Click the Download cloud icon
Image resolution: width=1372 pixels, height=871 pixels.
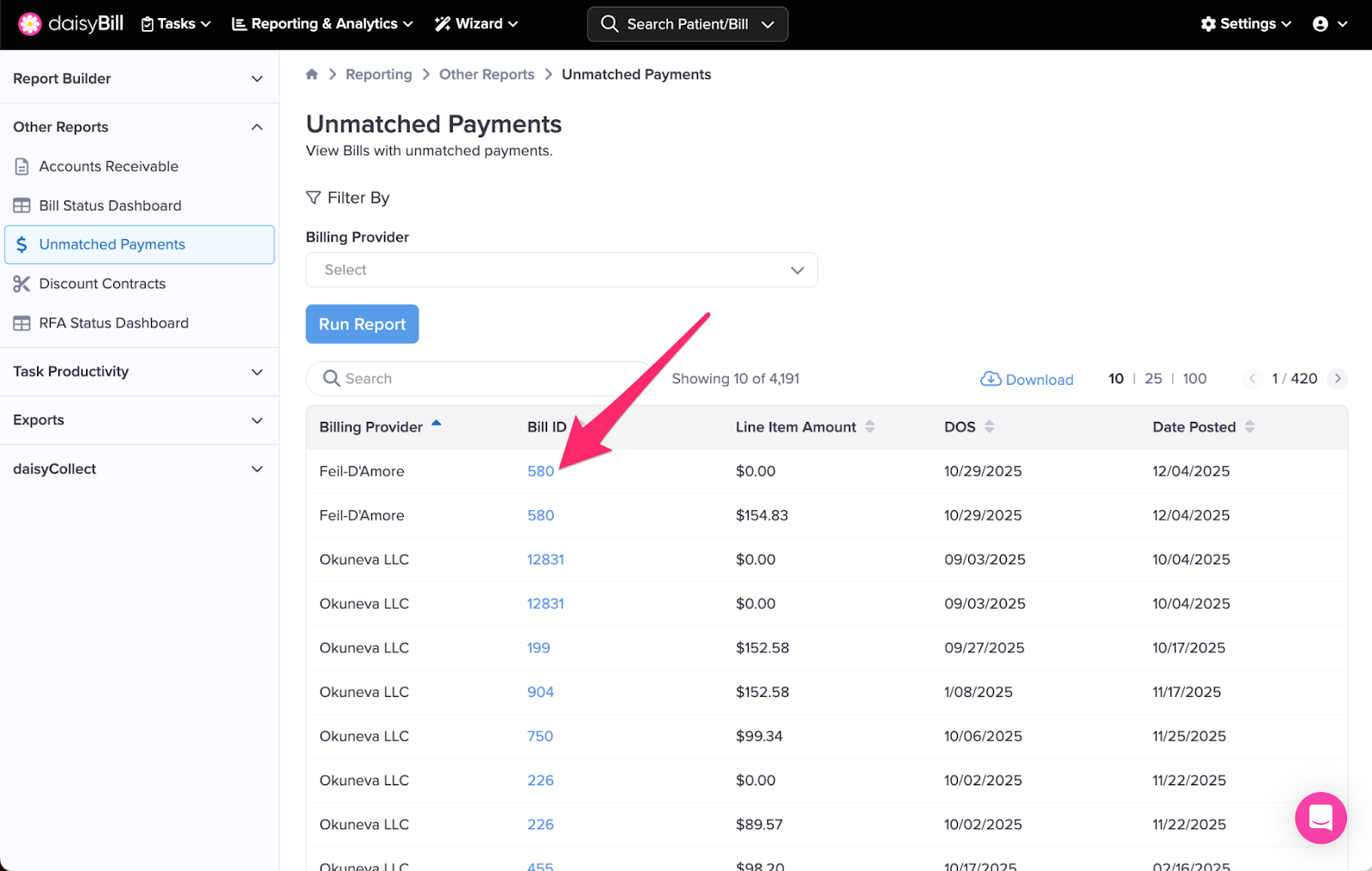(x=990, y=379)
